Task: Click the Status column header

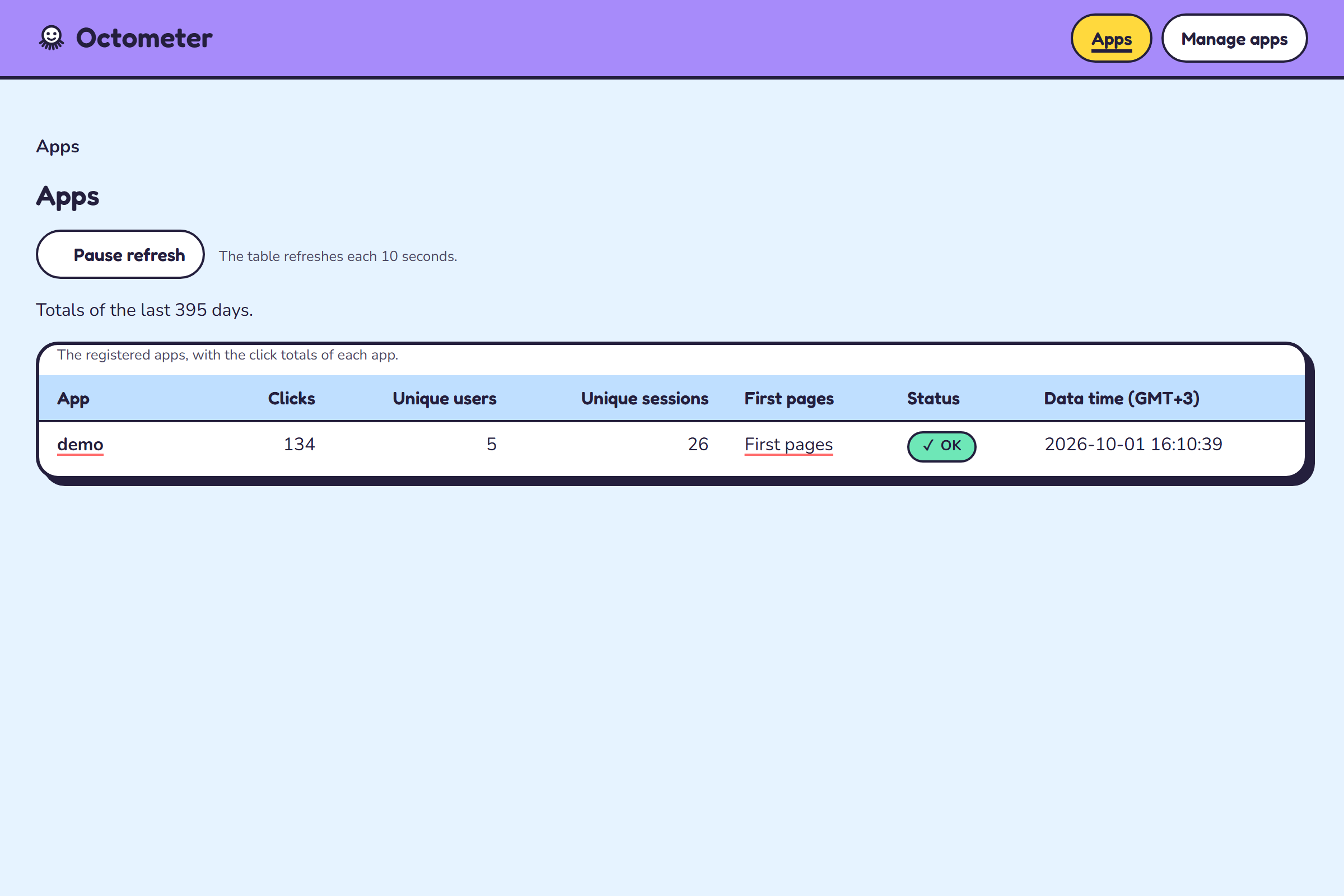Action: click(x=933, y=398)
